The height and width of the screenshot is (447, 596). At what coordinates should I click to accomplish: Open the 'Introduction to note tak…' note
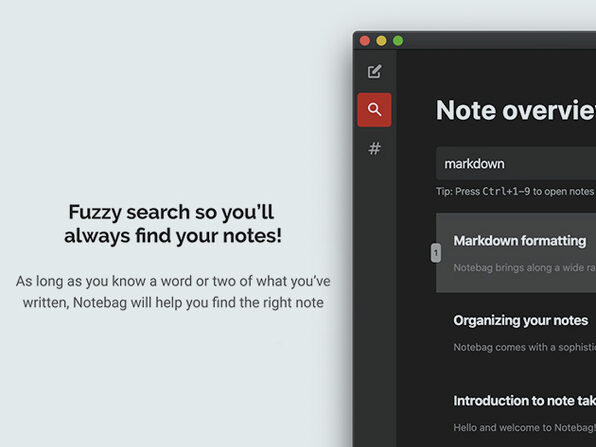click(x=525, y=401)
